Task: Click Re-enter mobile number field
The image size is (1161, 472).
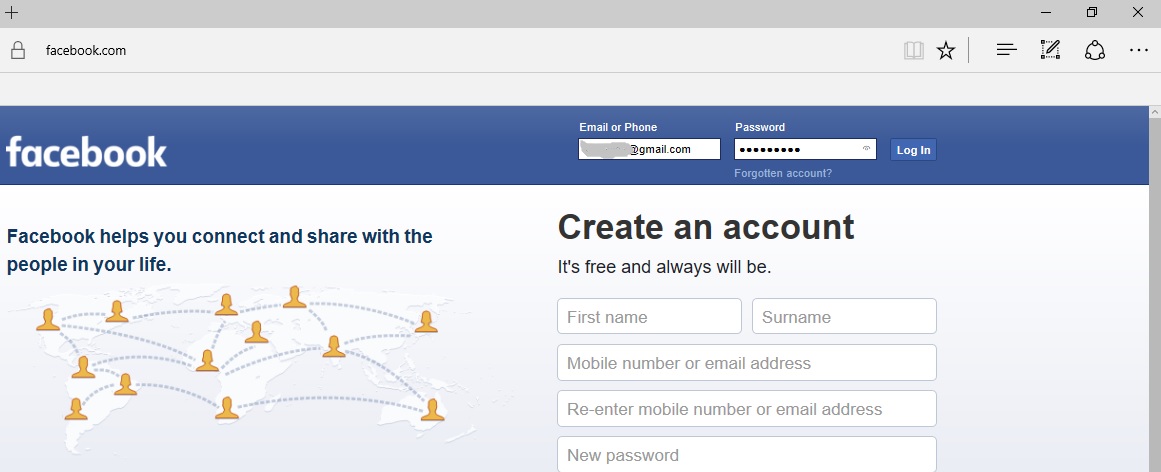Action: pyautogui.click(x=746, y=409)
